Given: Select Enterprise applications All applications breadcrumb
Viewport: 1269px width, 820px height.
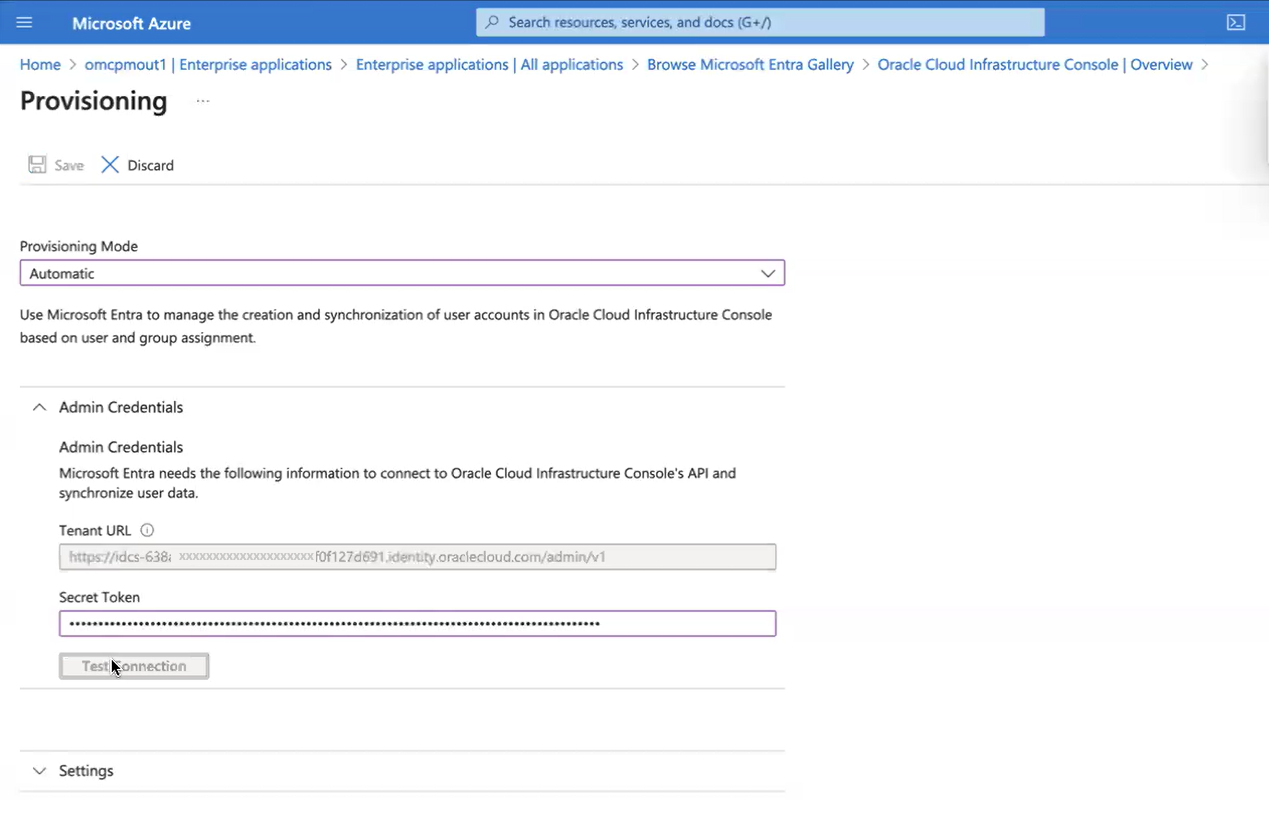Looking at the screenshot, I should pos(489,64).
